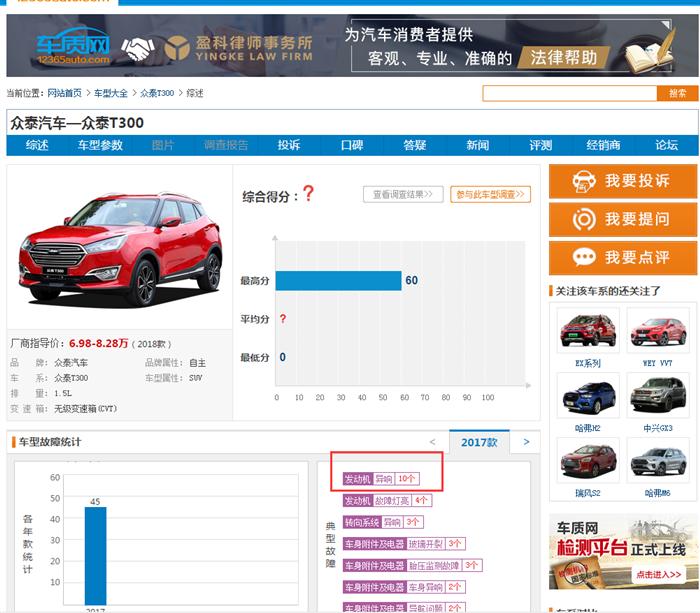Image resolution: width=700 pixels, height=613 pixels.
Task: Open the 中兴GX3 car thumbnail
Action: [x=658, y=396]
